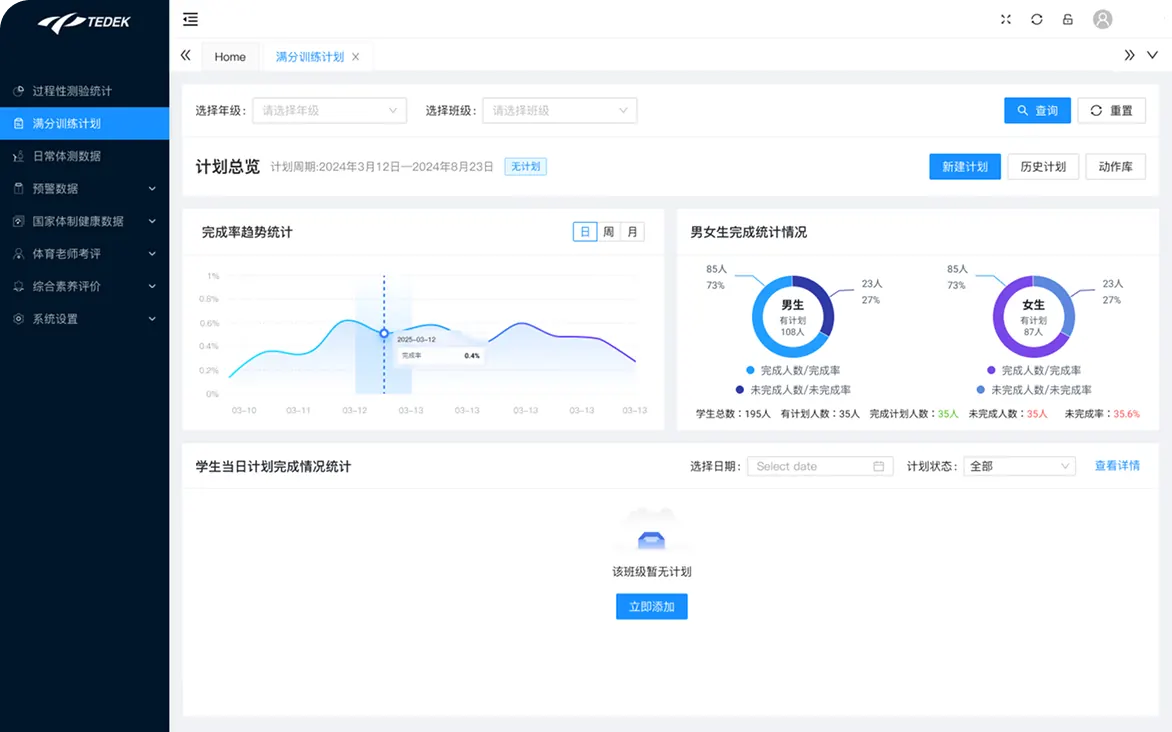The width and height of the screenshot is (1172, 732).
Task: Open the tab options down chevron
Action: point(1153,55)
